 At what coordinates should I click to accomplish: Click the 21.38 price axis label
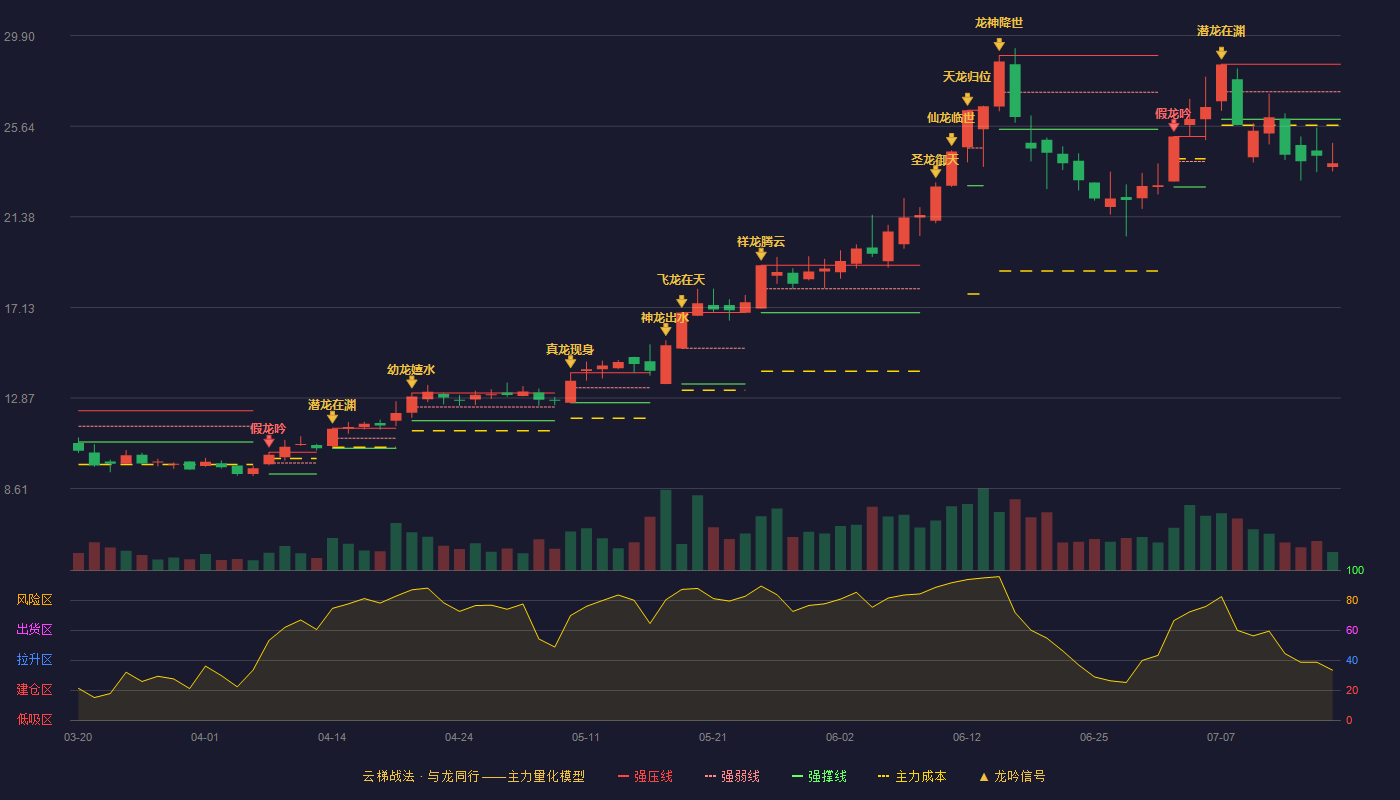19,218
